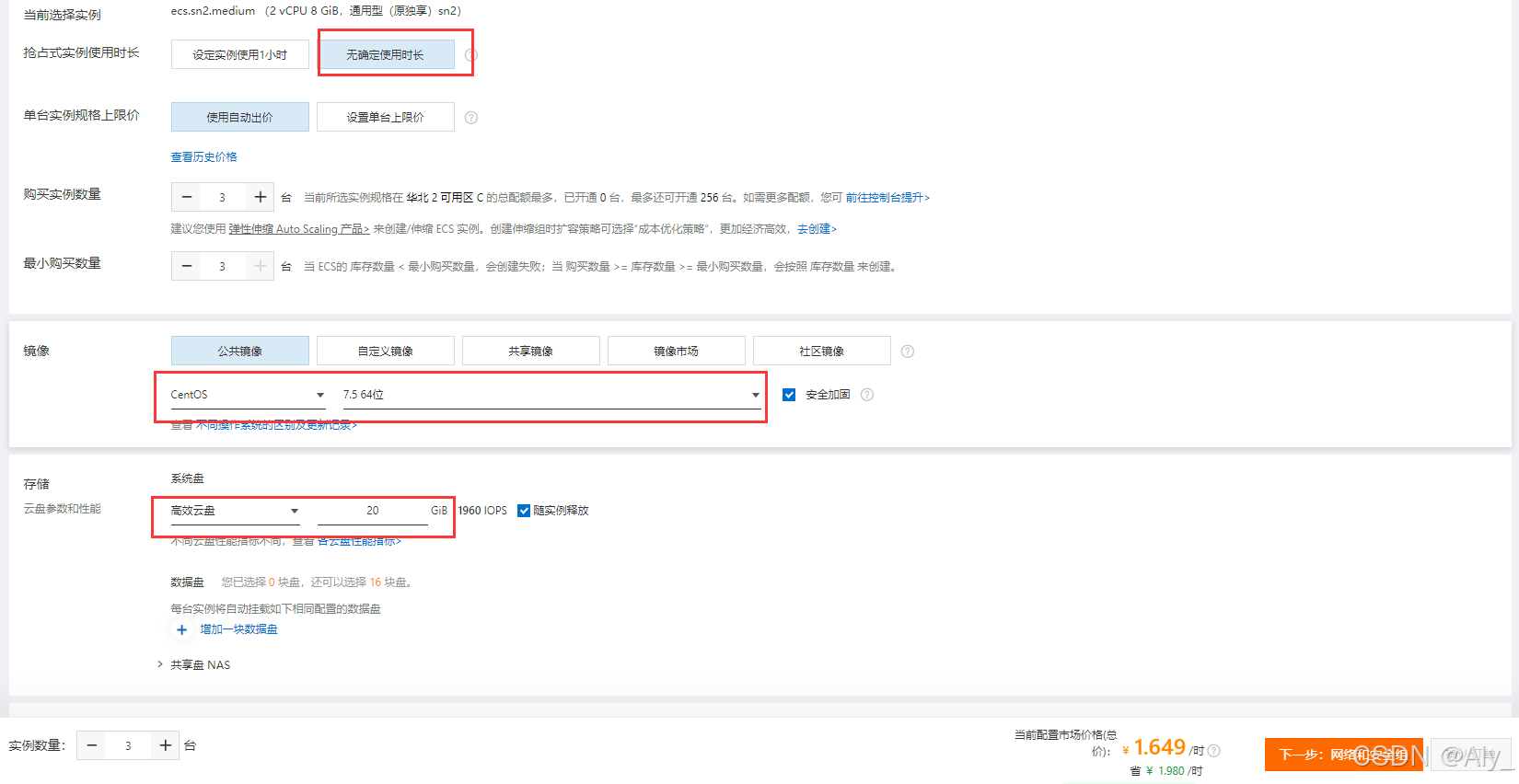Open the 各云盘性能指标 link
This screenshot has width=1519, height=784.
(359, 541)
